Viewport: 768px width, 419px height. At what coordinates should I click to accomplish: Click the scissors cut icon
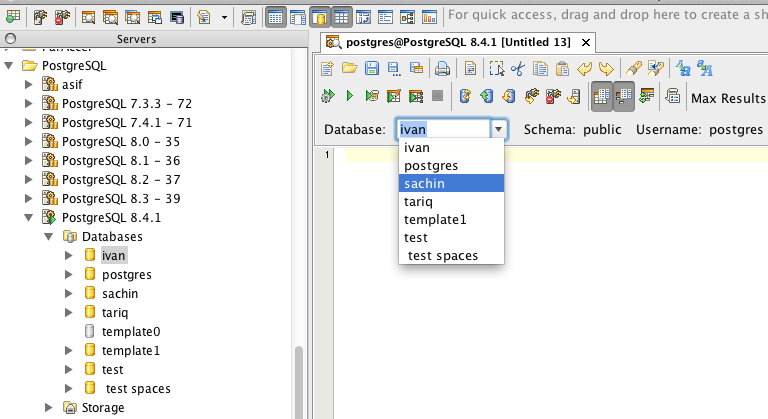point(518,69)
